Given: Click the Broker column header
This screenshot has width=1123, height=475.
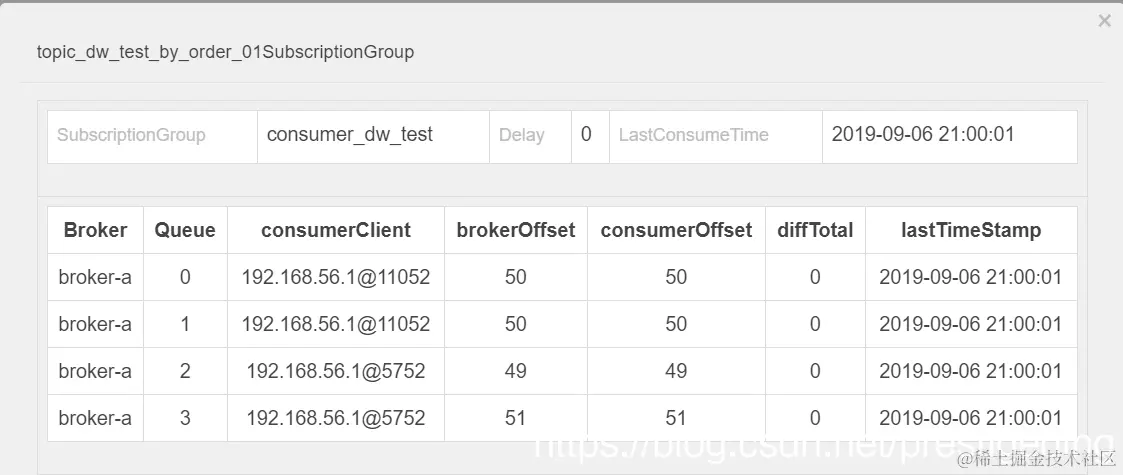Looking at the screenshot, I should point(95,230).
